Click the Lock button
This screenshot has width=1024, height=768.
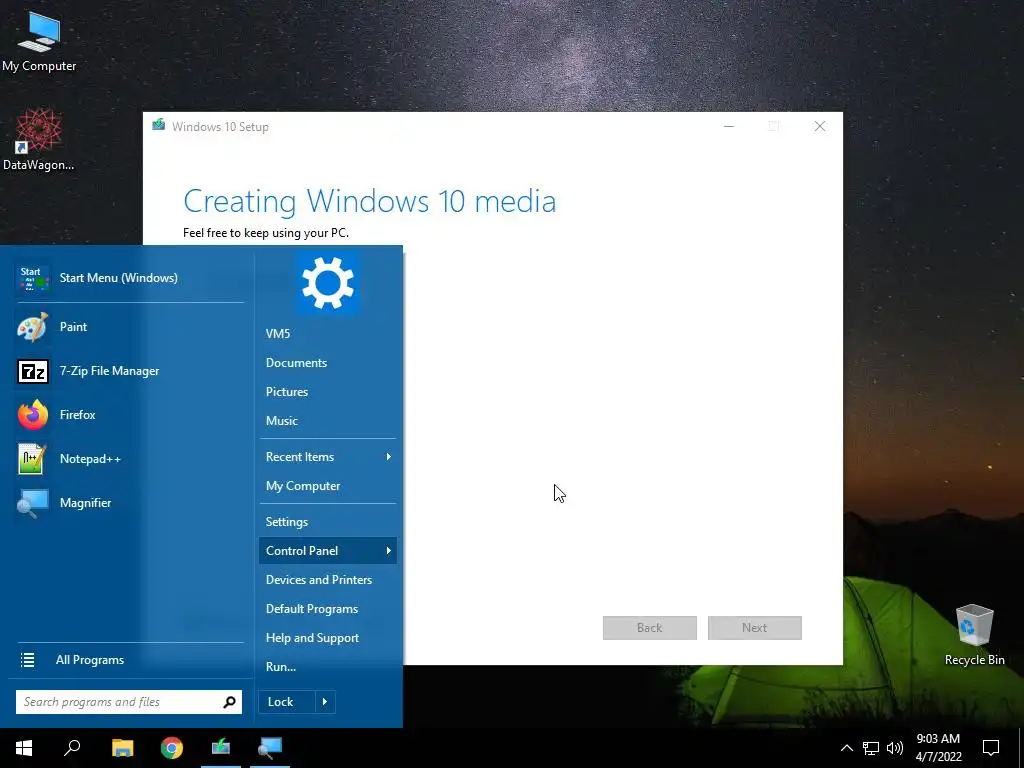[287, 702]
